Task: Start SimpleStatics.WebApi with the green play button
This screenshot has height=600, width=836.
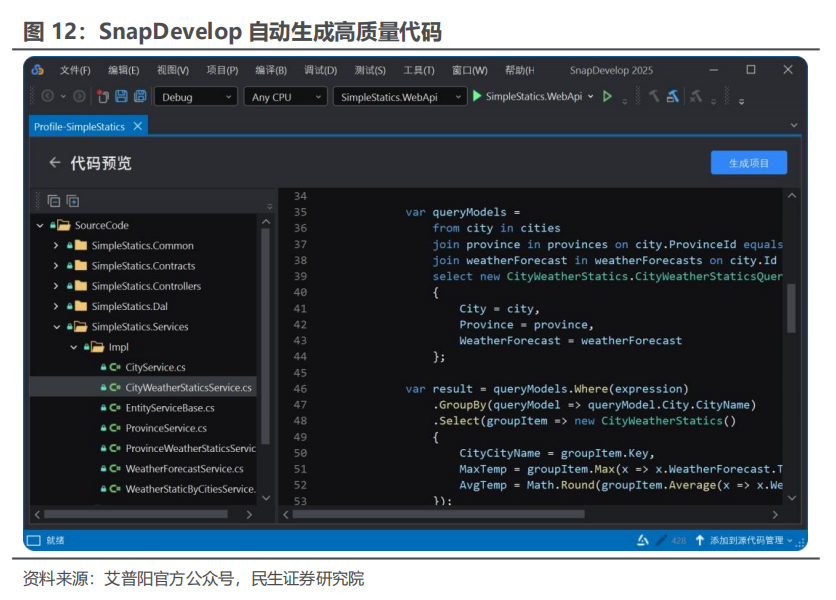Action: click(477, 96)
